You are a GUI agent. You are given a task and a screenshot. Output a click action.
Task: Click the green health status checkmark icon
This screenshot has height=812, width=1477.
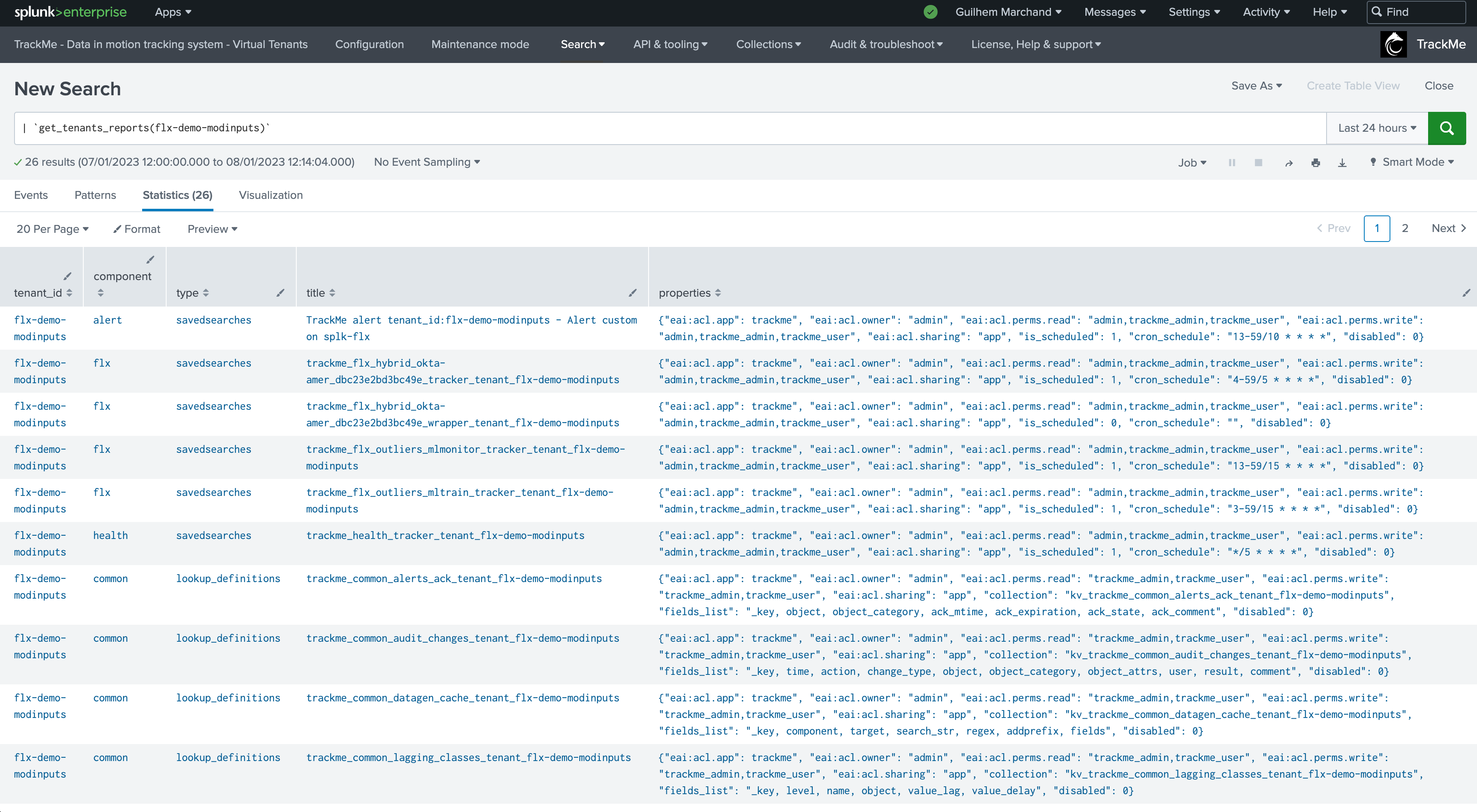click(930, 12)
